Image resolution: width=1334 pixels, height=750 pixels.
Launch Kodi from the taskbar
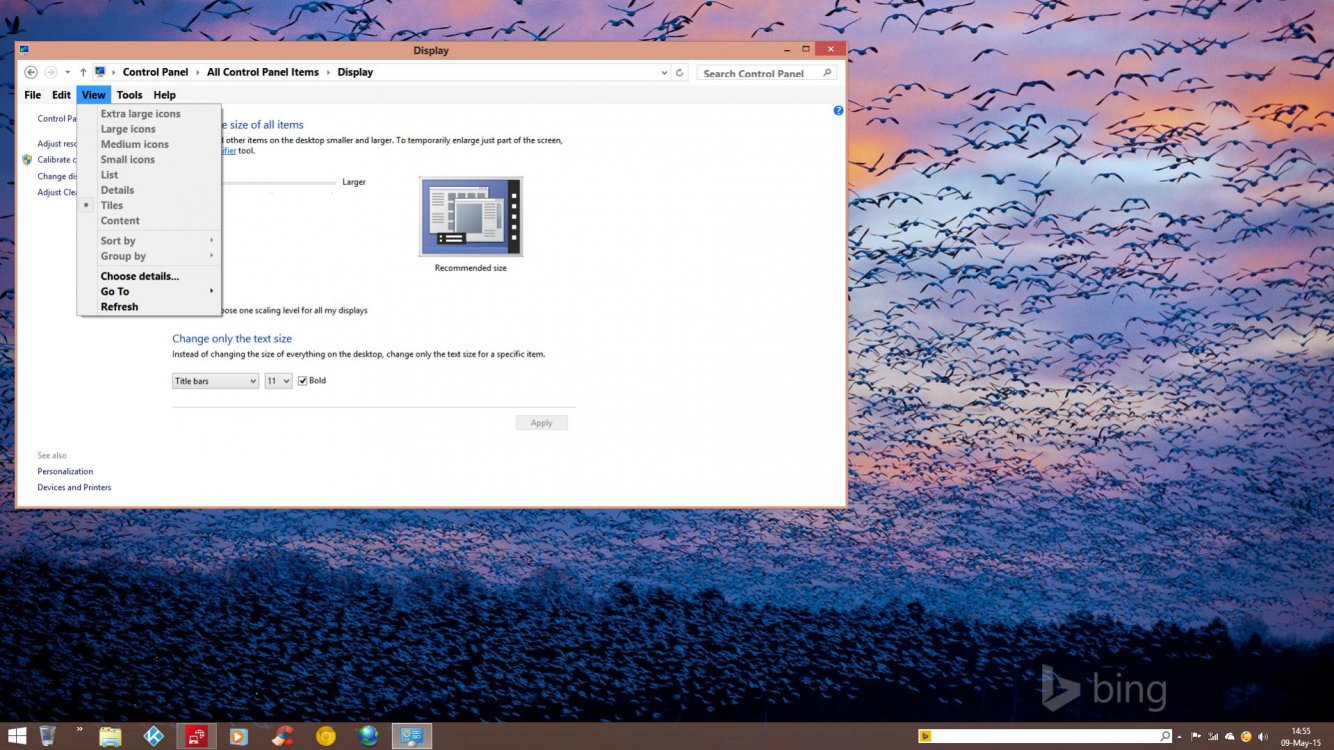[153, 737]
